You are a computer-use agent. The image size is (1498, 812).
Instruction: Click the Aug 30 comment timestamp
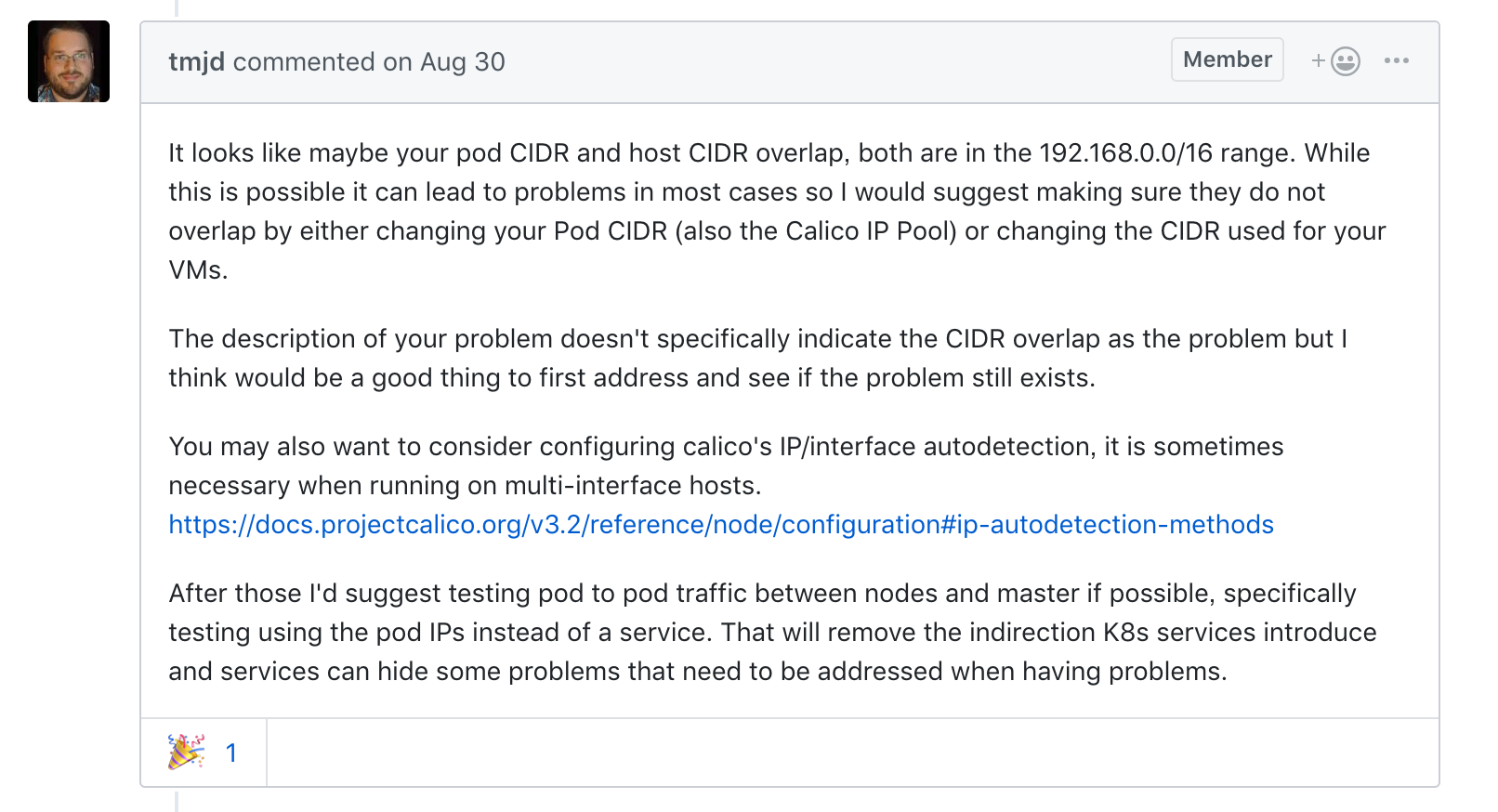pyautogui.click(x=462, y=61)
